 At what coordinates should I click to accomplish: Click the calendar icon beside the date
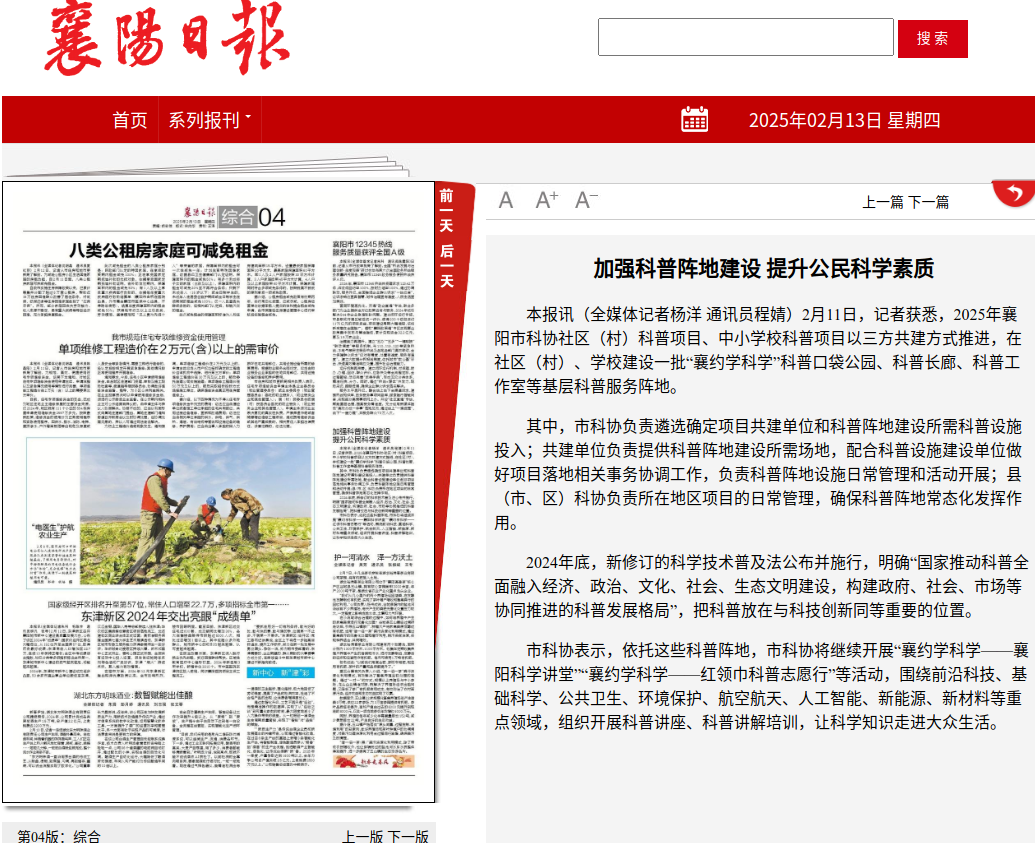(694, 120)
